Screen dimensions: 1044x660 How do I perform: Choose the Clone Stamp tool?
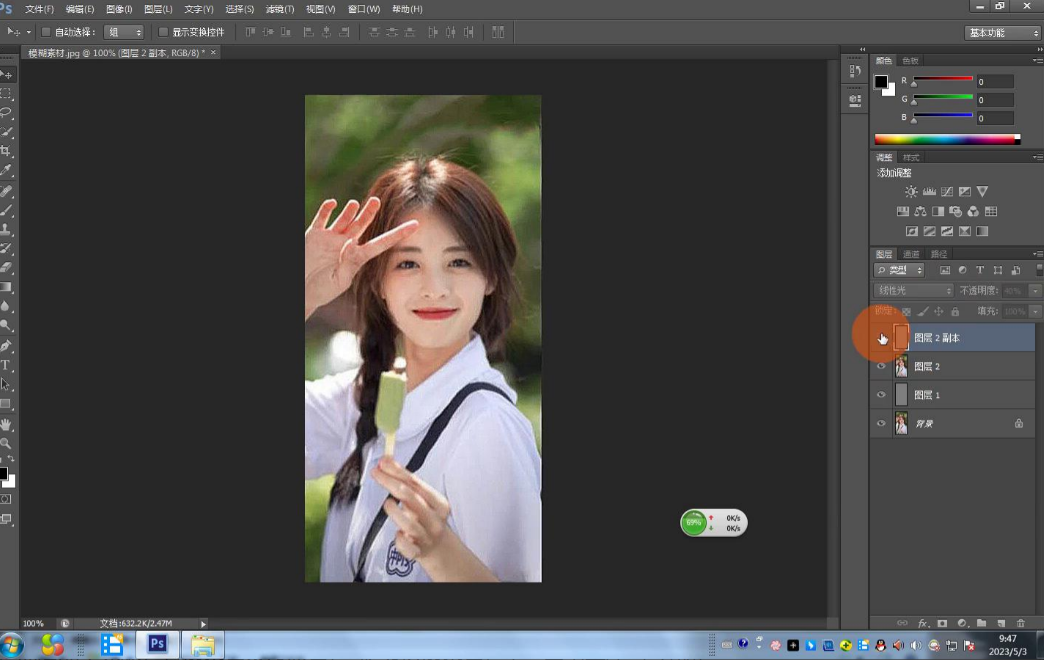coord(6,229)
